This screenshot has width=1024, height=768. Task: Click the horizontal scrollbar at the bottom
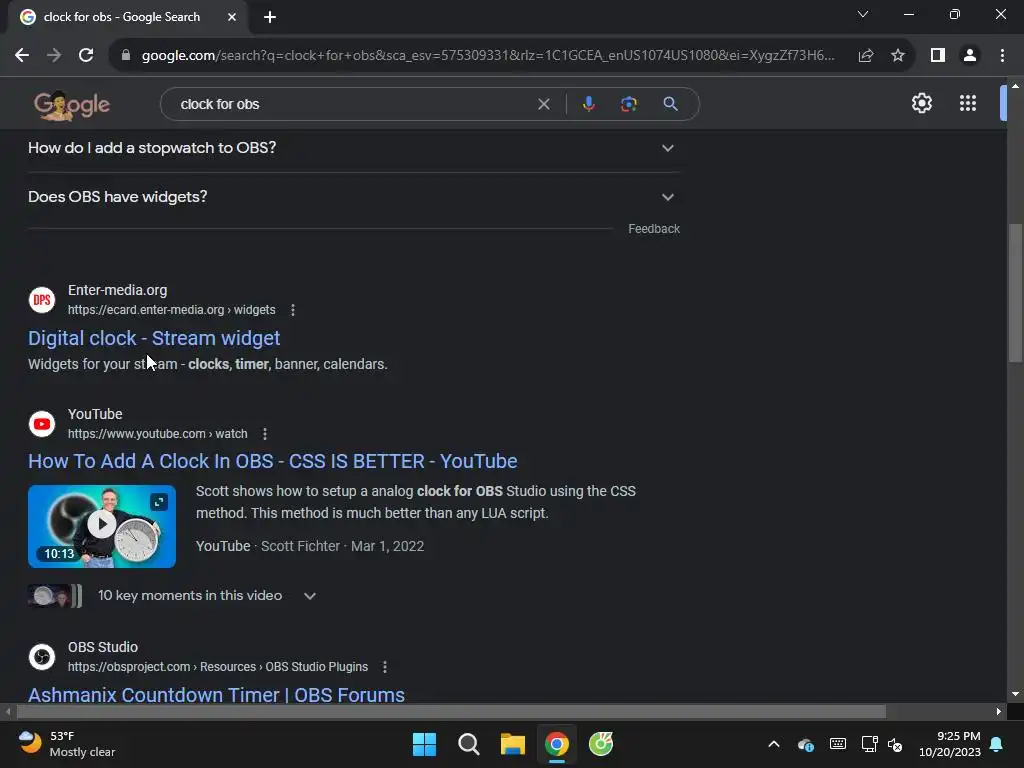(451, 711)
